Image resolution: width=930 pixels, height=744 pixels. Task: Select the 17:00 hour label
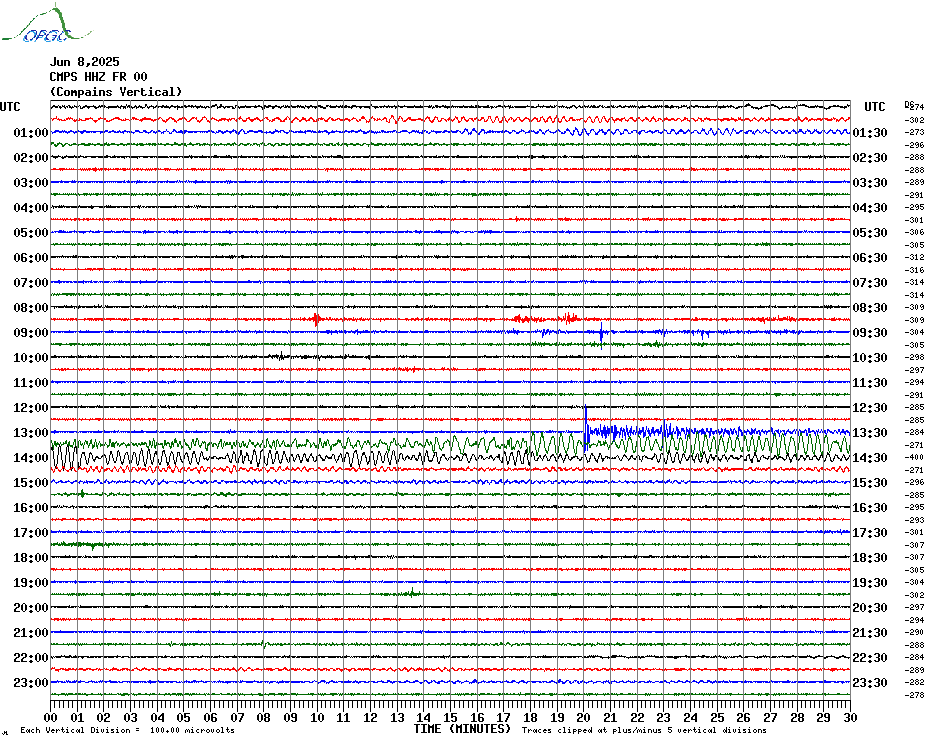coord(31,532)
